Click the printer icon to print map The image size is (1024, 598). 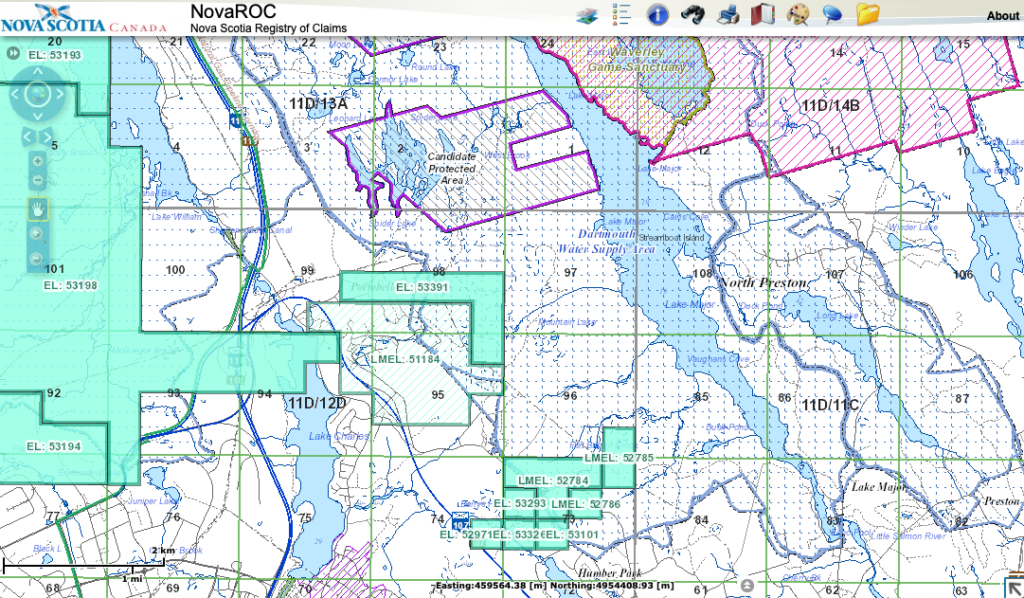tap(728, 14)
